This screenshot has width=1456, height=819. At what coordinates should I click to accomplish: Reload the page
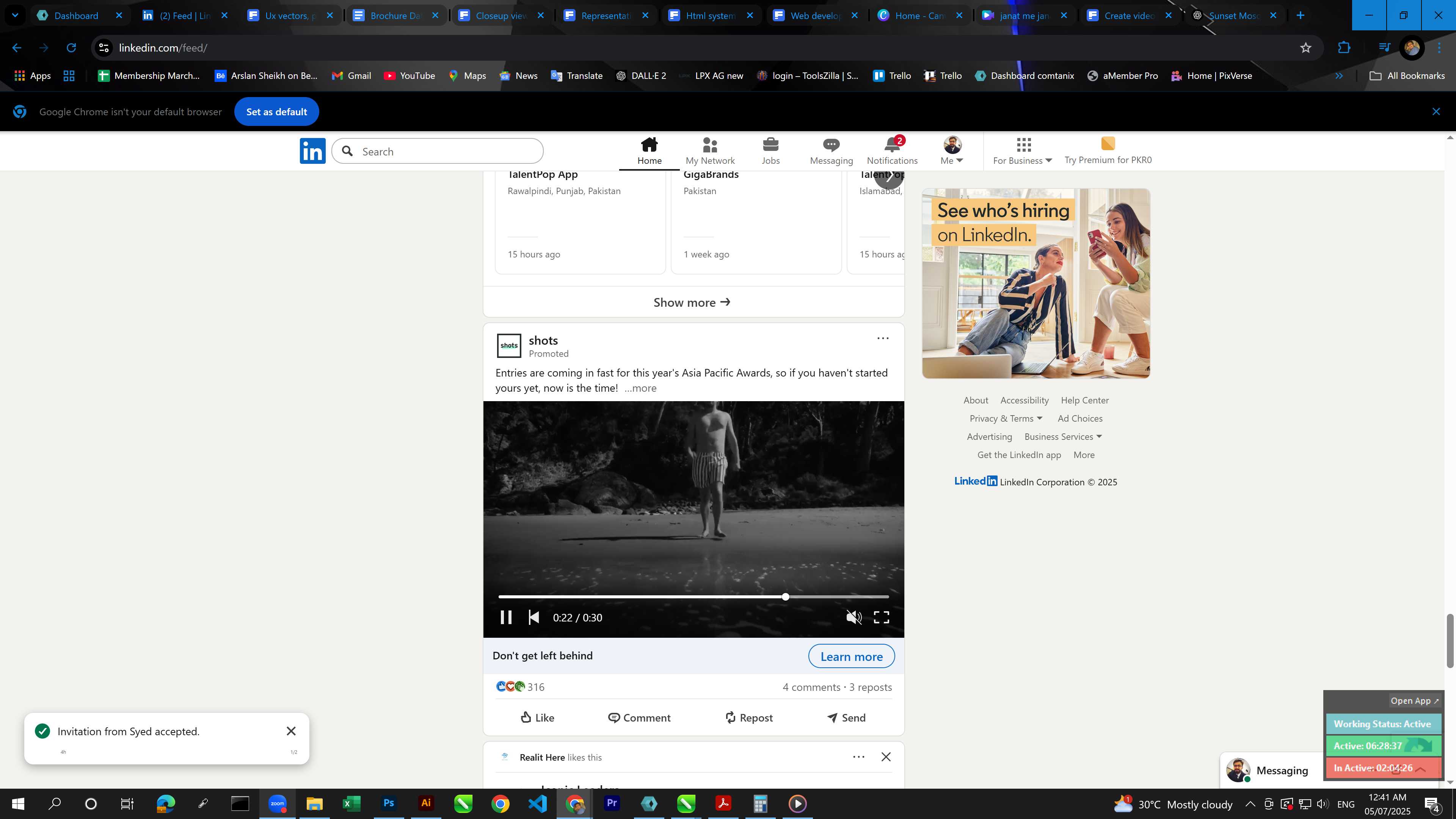coord(71,48)
